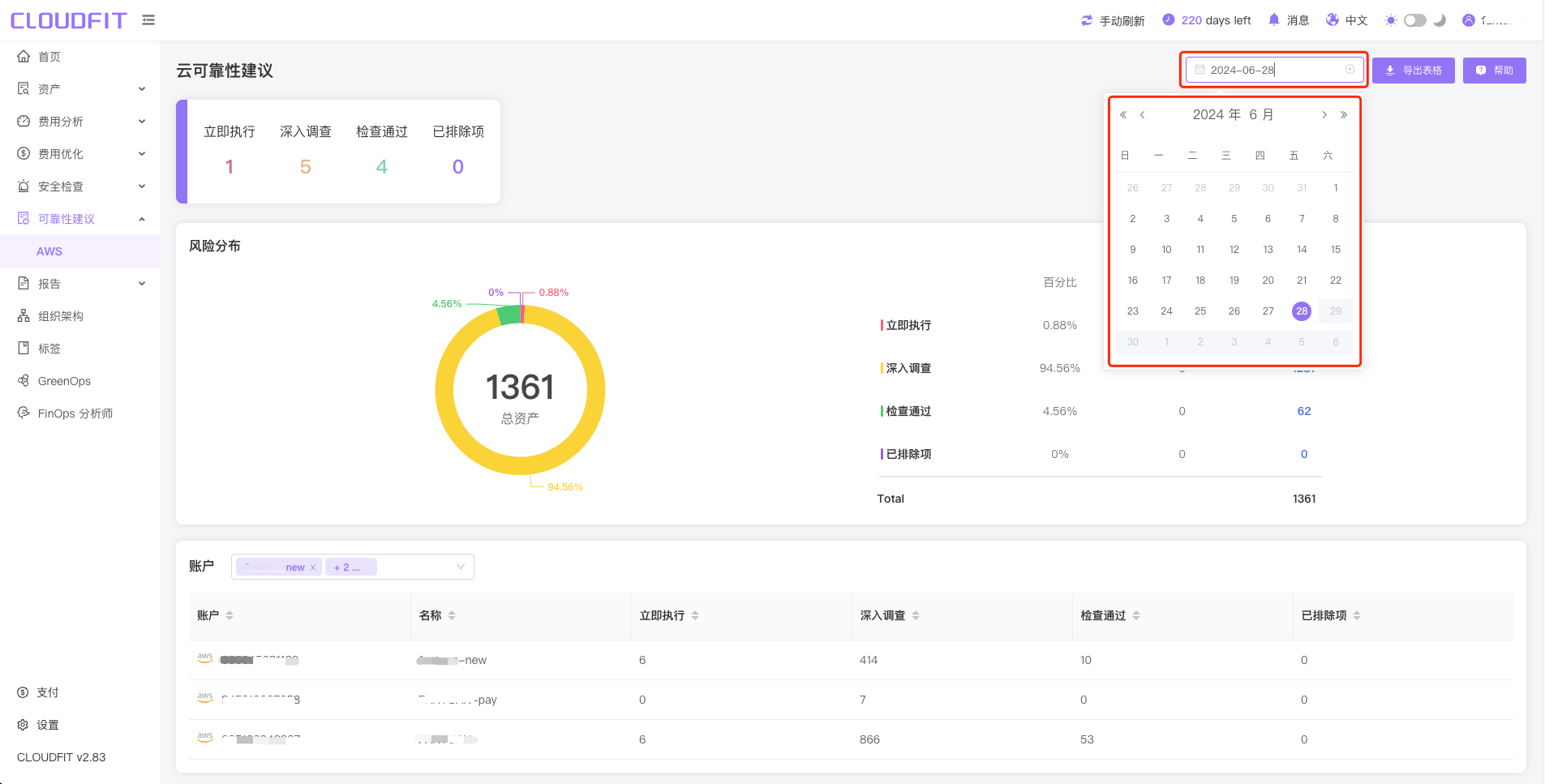This screenshot has width=1545, height=784.
Task: Click the 标签 bookmark icon
Action: (24, 348)
